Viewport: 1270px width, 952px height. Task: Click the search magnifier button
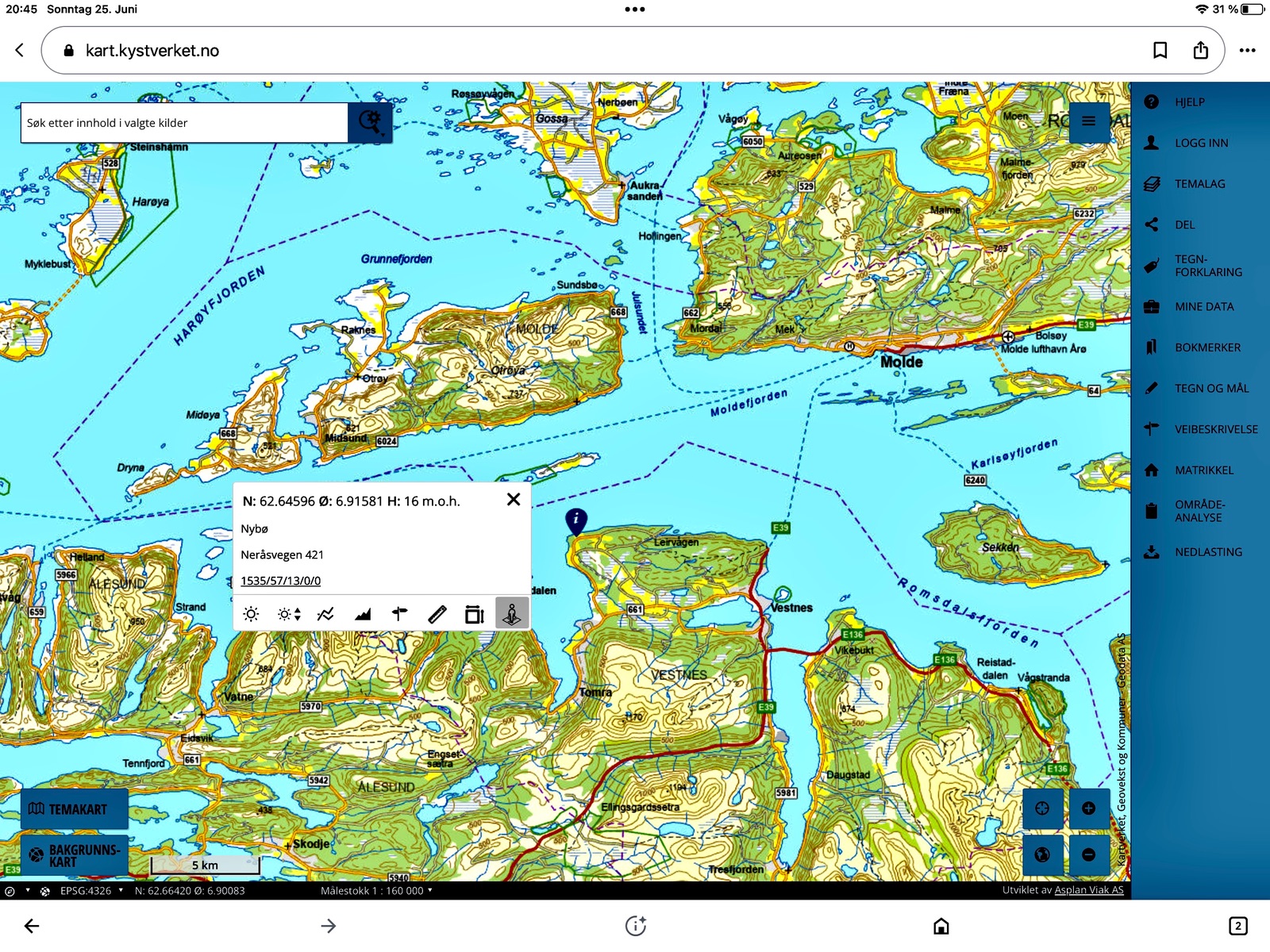370,122
